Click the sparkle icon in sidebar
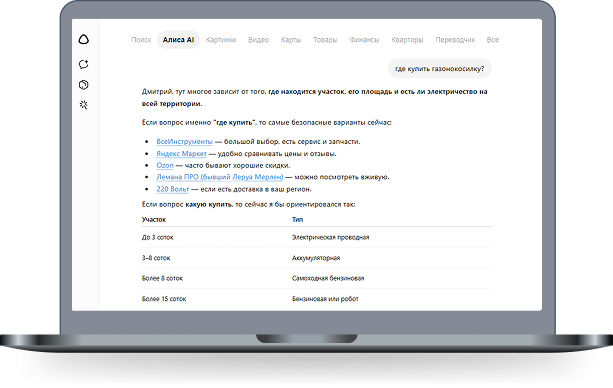 coord(84,104)
